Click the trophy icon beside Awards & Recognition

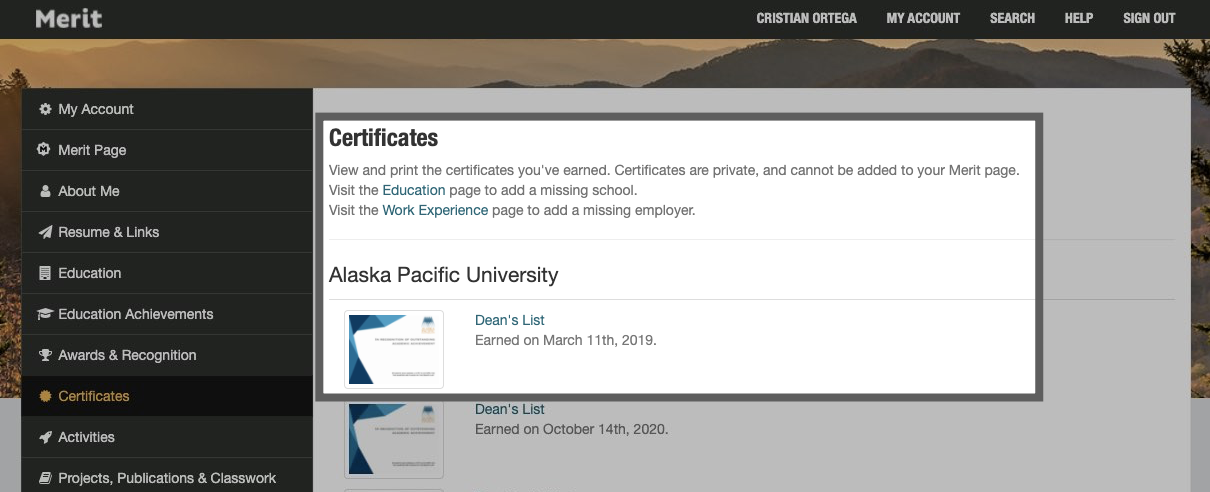[x=45, y=355]
